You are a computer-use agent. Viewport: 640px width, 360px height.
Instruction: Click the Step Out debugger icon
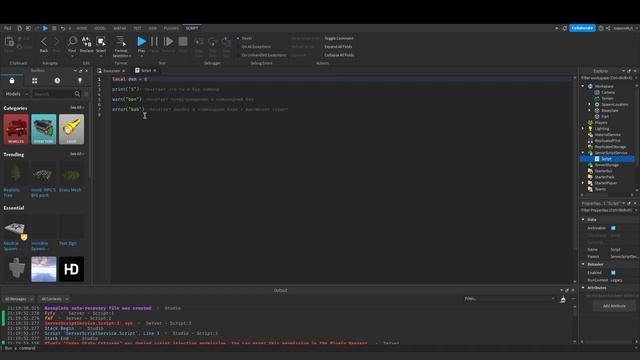[227, 42]
